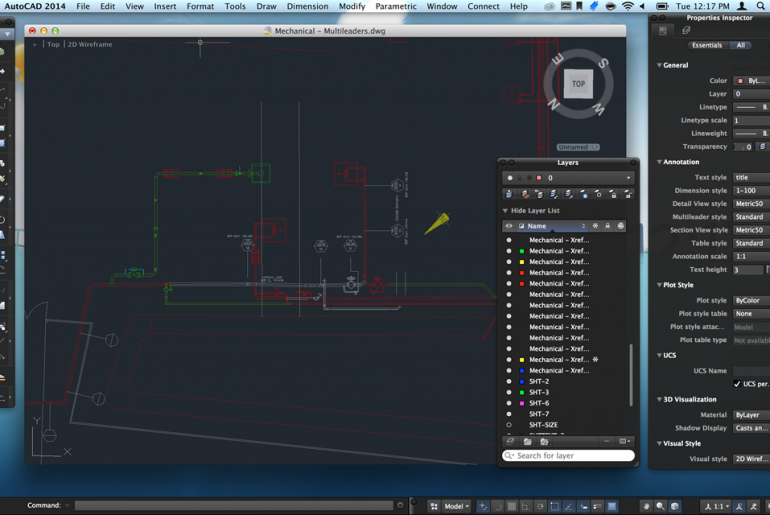
Task: Switch to Essentials in Properties Inspector
Action: click(x=706, y=45)
